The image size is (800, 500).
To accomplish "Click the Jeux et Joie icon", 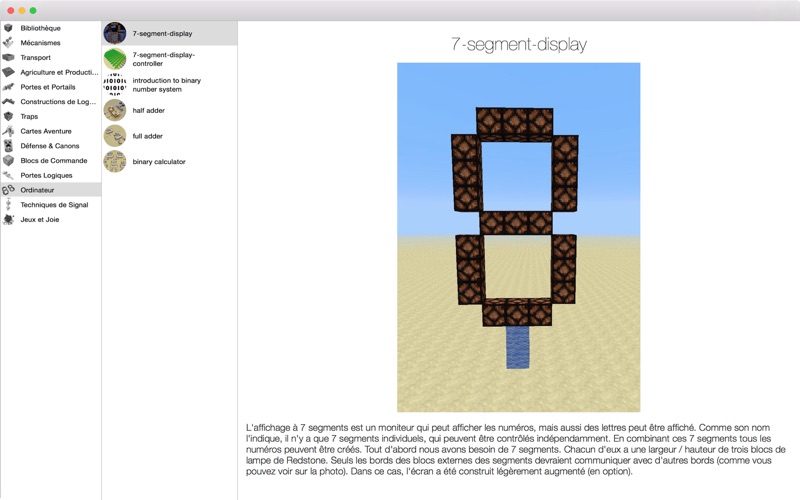I will 8,219.
